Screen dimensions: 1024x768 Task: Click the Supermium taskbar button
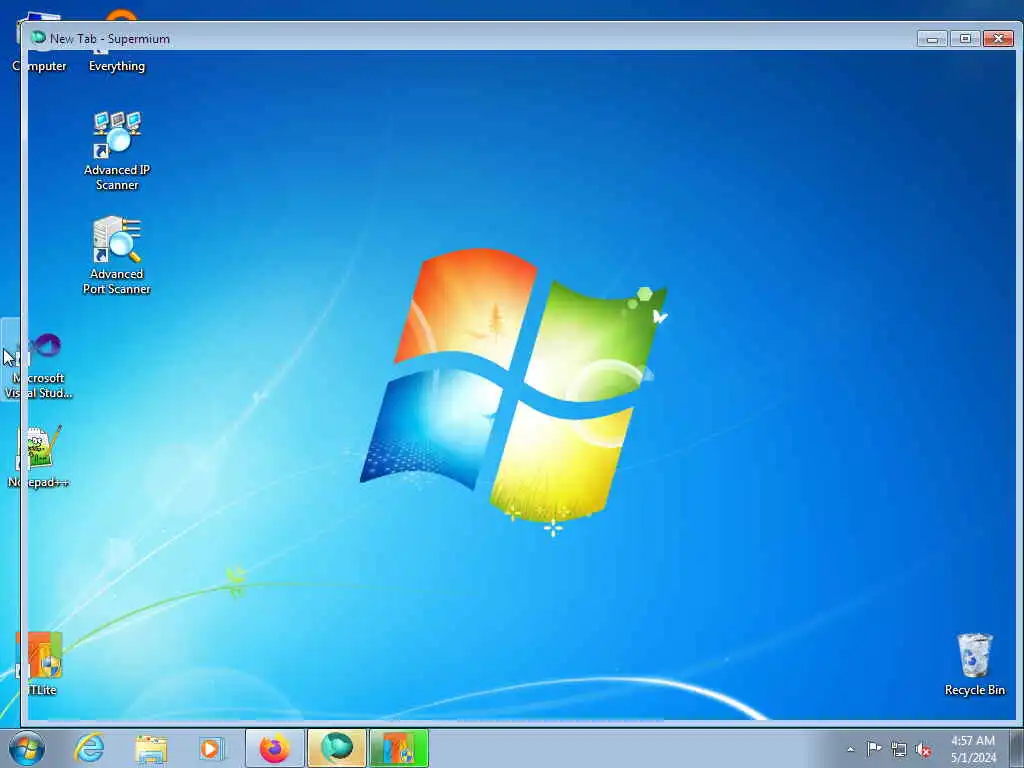click(336, 748)
